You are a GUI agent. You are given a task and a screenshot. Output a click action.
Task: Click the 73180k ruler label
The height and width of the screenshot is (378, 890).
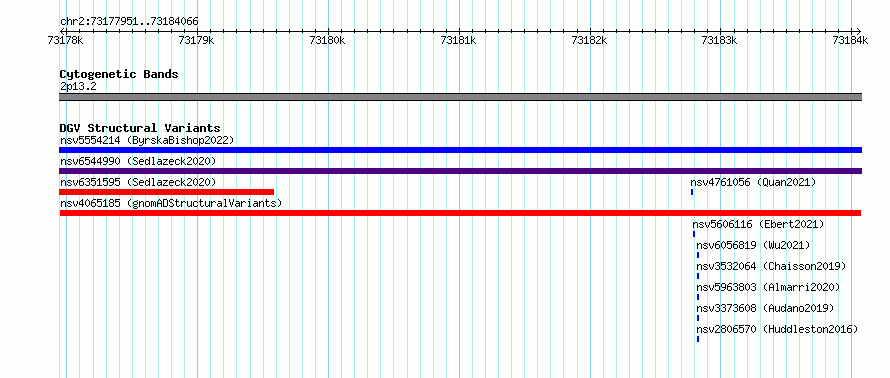328,40
